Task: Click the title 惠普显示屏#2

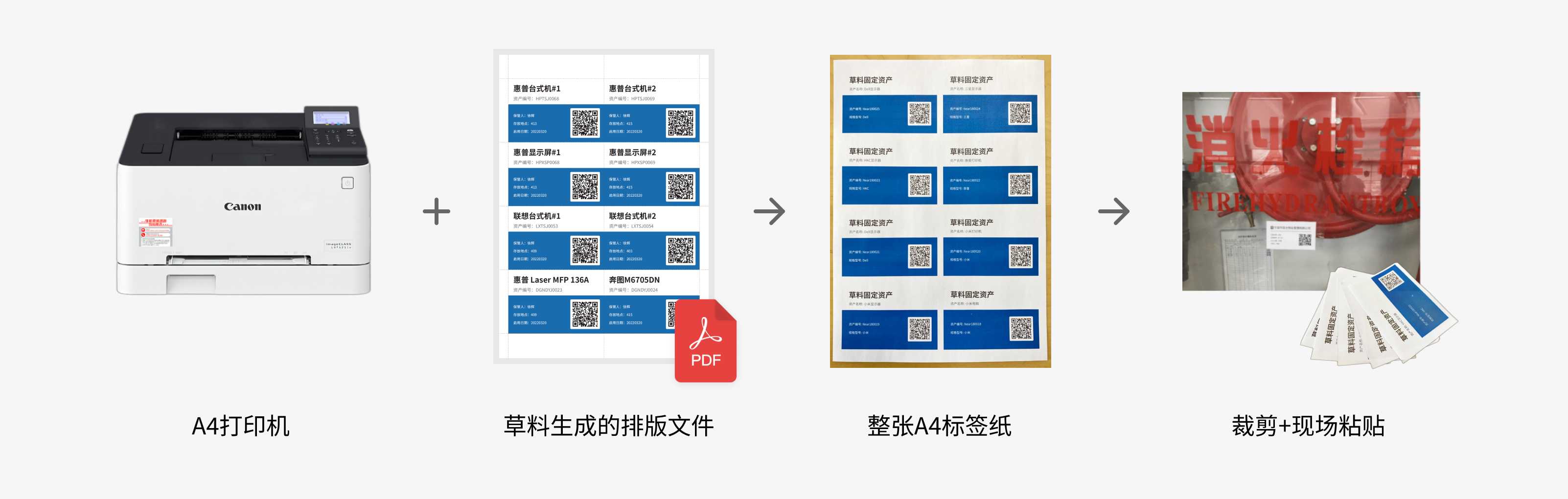Action: point(632,152)
